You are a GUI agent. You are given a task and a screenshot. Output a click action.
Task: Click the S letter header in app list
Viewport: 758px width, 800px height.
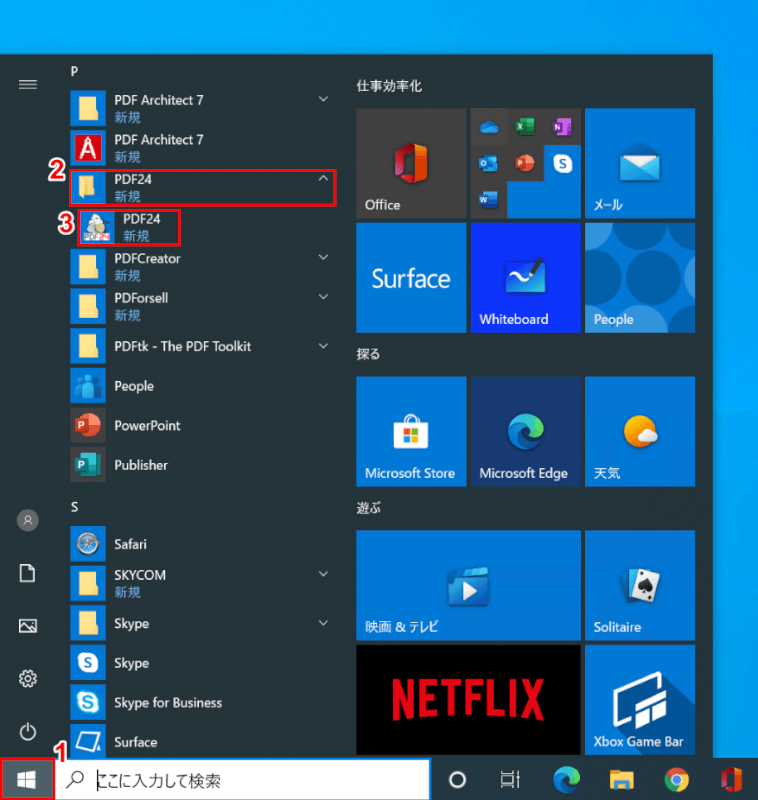tap(74, 507)
